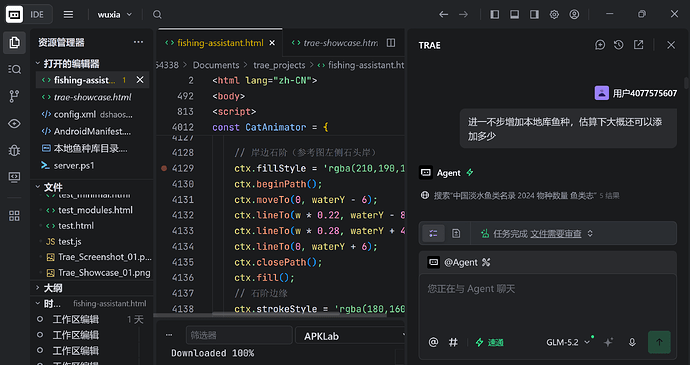Click the @ mention icon
This screenshot has height=365, width=690.
(x=433, y=342)
